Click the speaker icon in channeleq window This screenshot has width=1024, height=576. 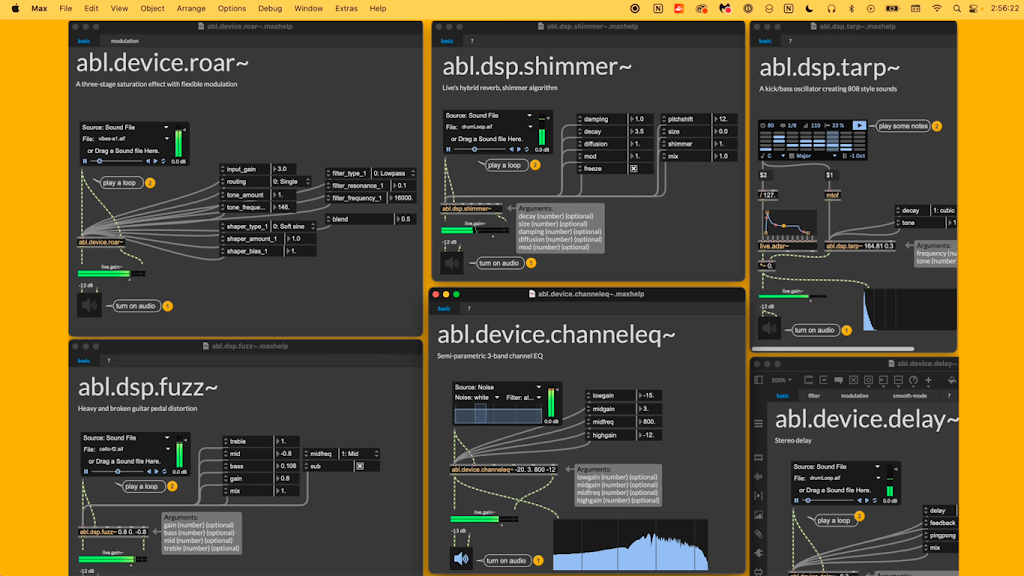coord(461,559)
